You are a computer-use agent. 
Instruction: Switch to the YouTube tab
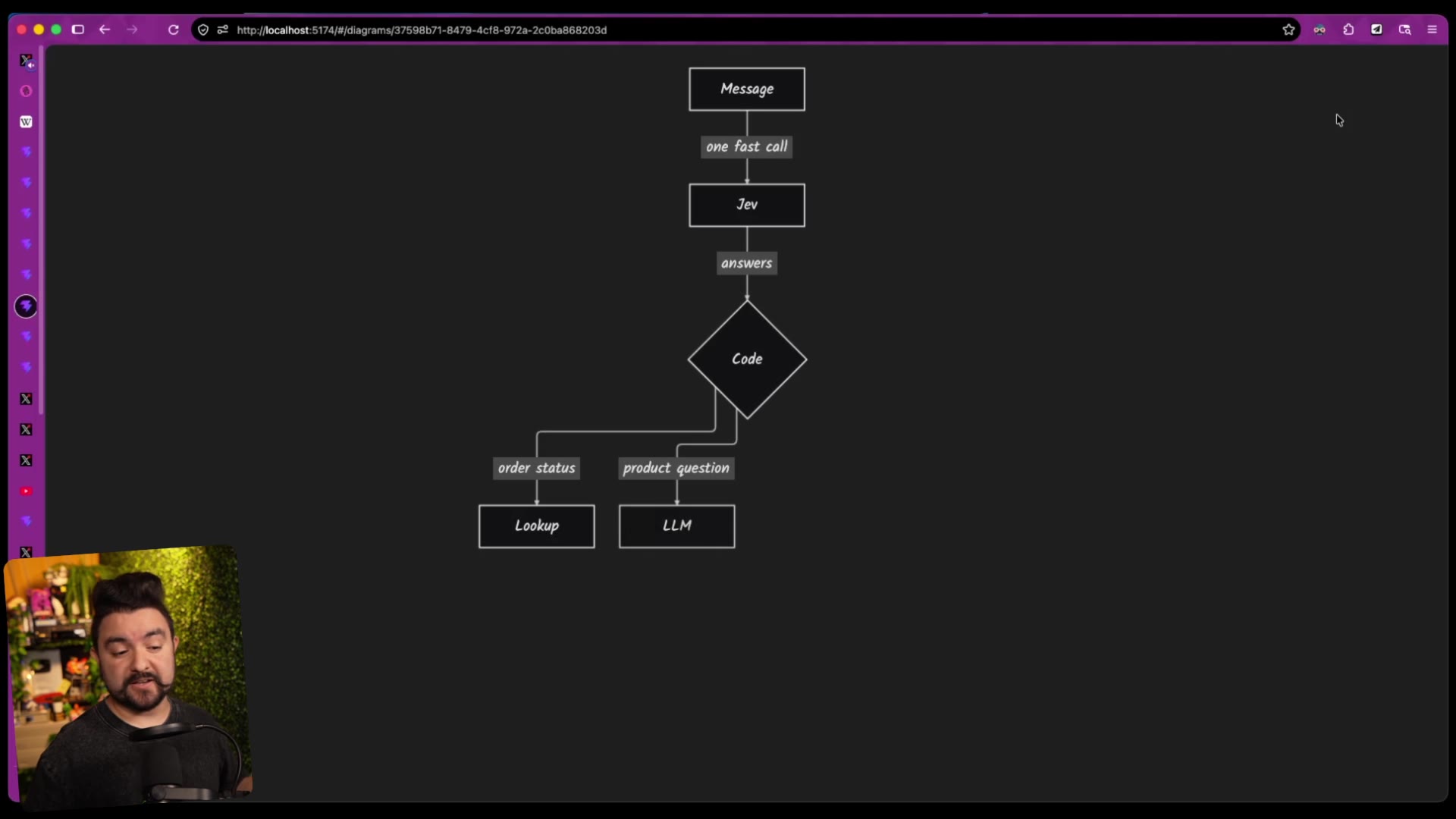coord(26,491)
